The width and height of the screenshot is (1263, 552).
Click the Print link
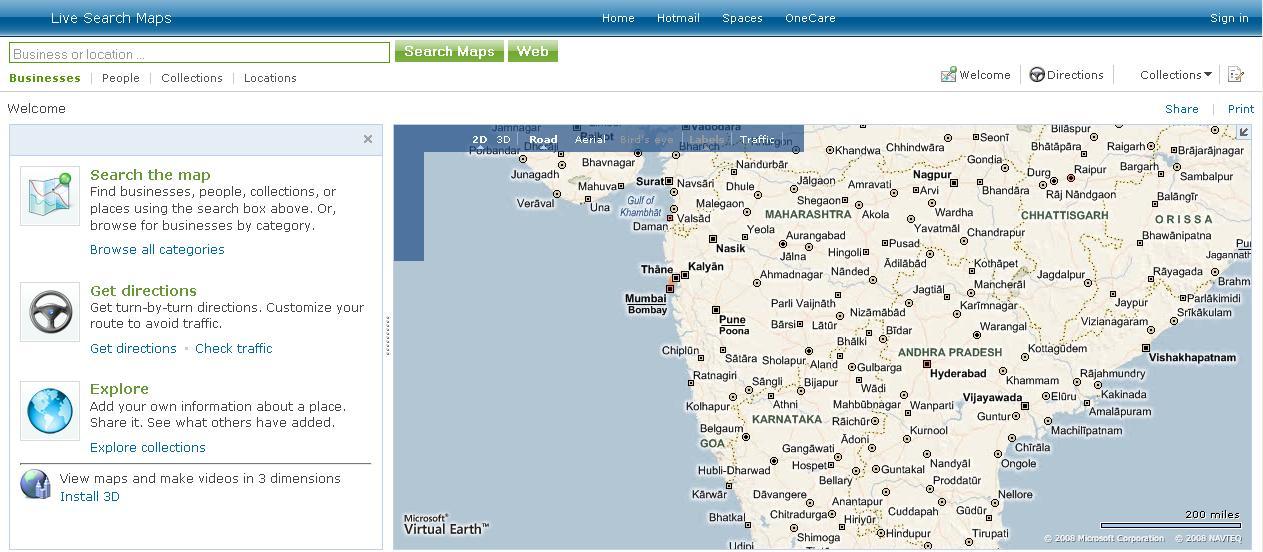[x=1241, y=109]
